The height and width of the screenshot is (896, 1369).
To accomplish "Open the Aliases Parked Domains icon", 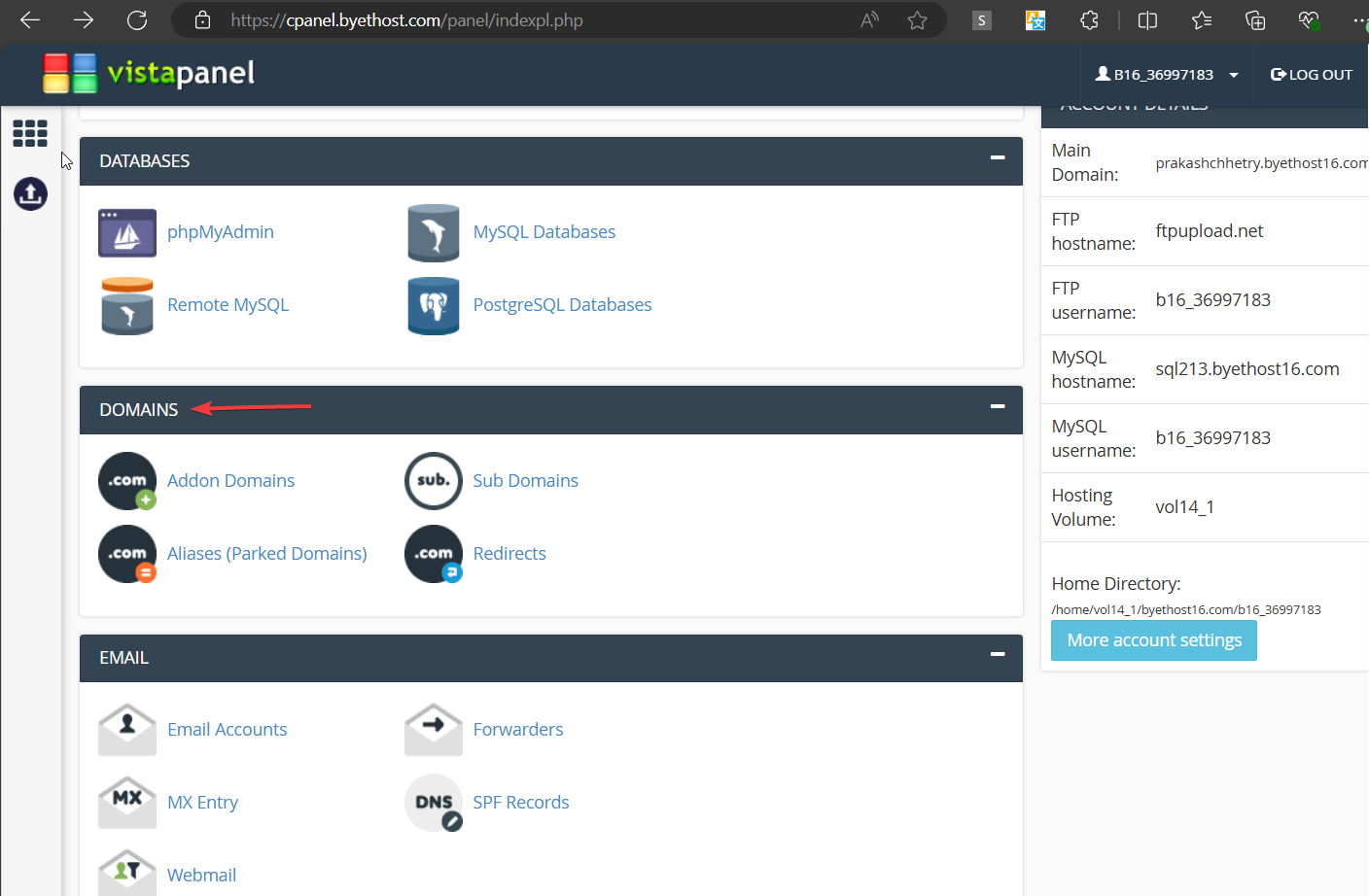I will (127, 554).
